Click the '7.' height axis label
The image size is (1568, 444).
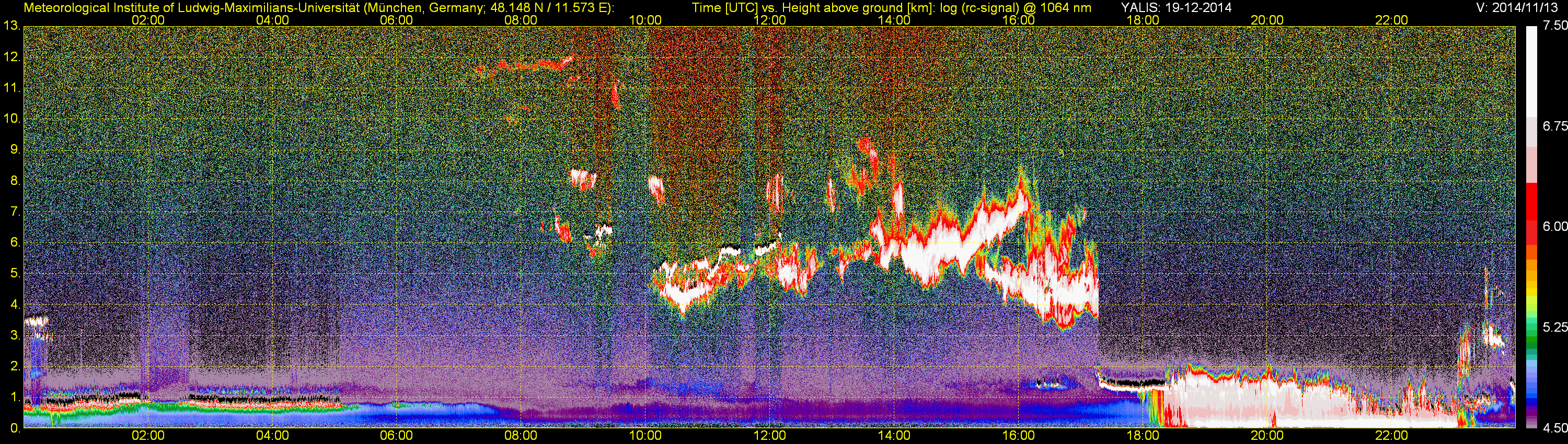click(15, 212)
